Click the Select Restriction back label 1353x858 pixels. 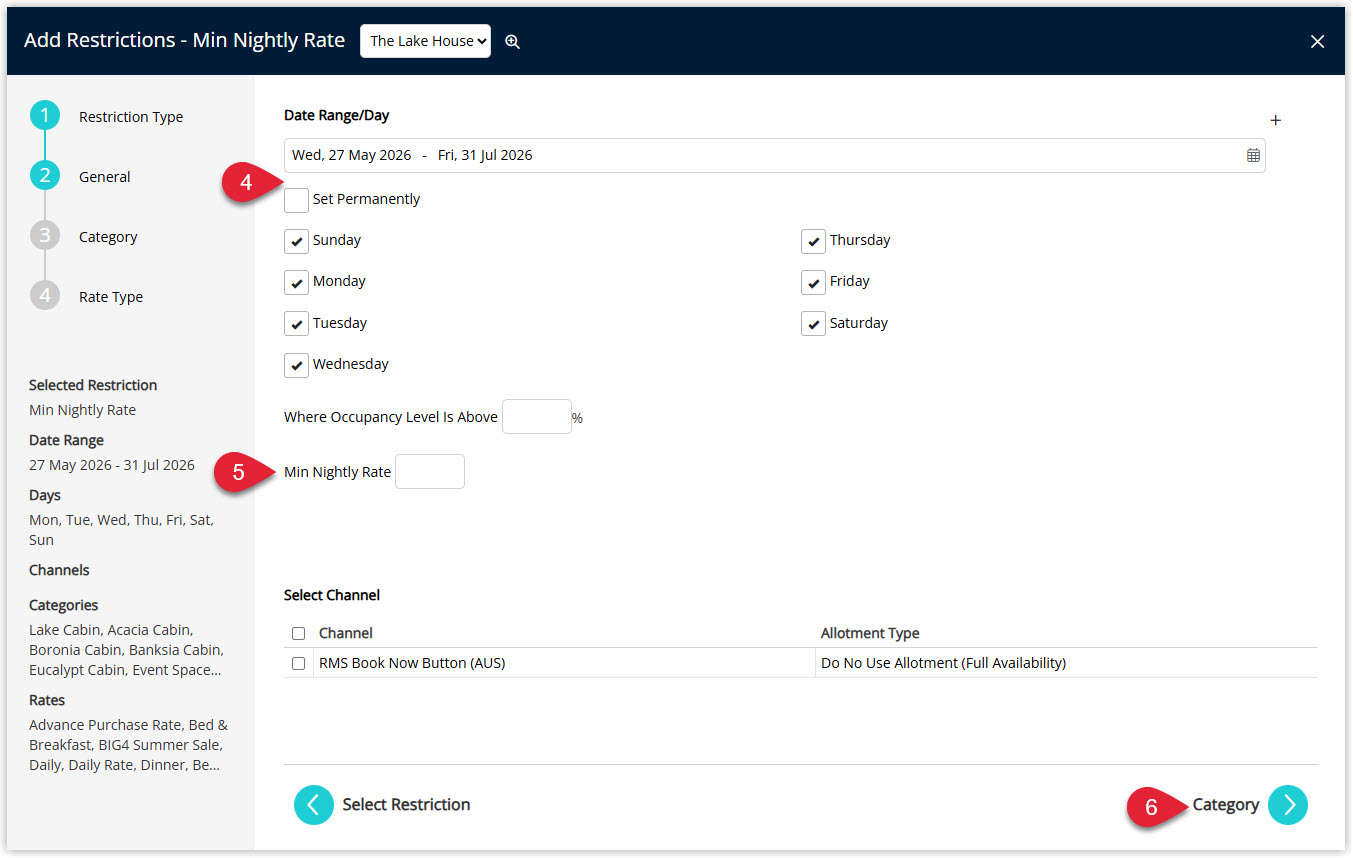406,804
